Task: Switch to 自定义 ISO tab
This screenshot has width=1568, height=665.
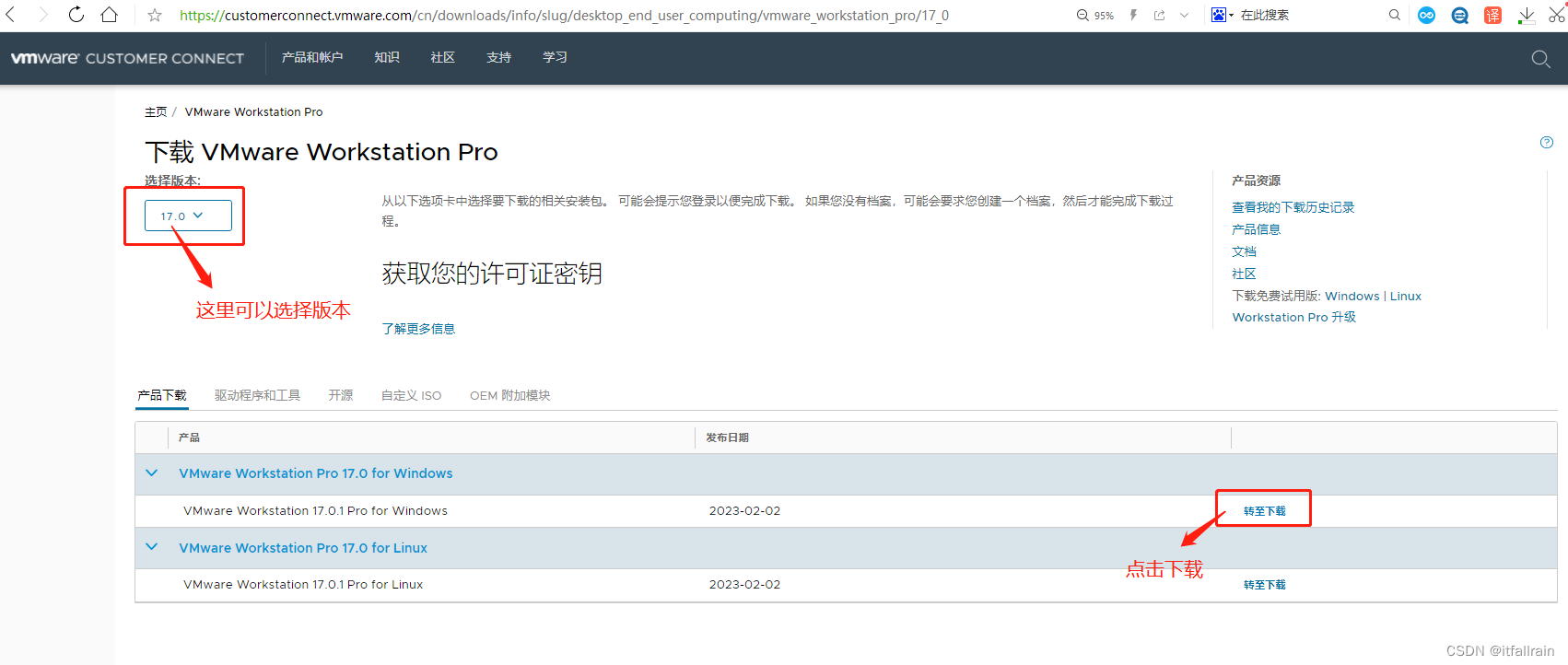Action: 412,395
